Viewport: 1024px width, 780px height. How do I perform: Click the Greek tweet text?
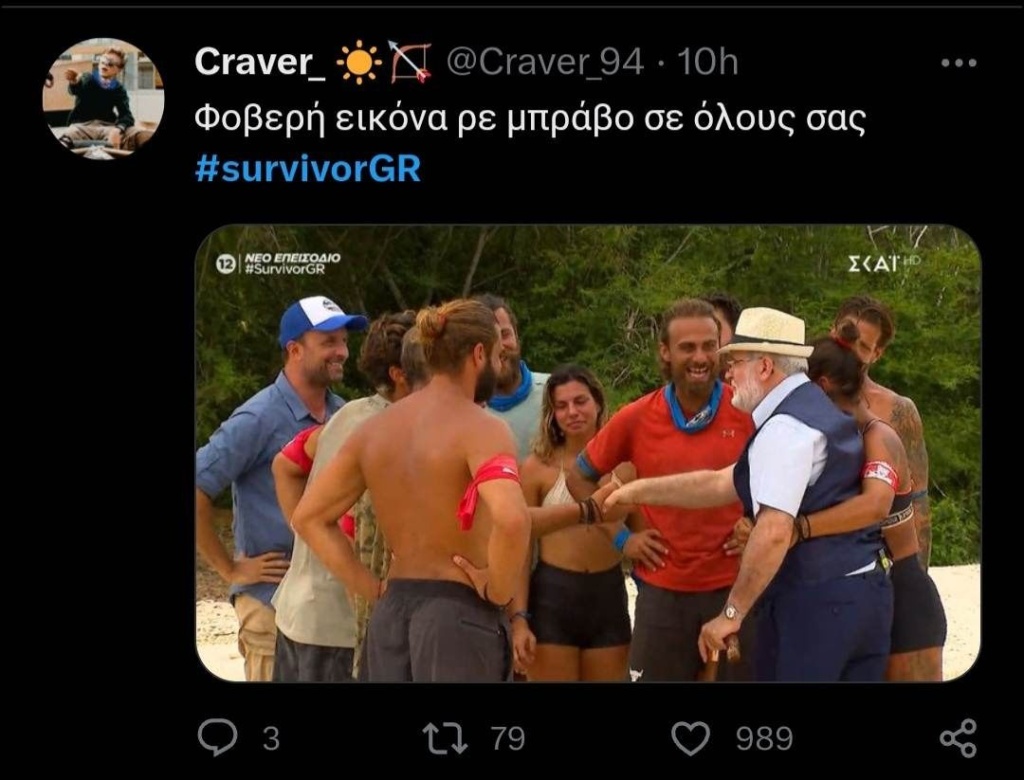click(x=530, y=120)
